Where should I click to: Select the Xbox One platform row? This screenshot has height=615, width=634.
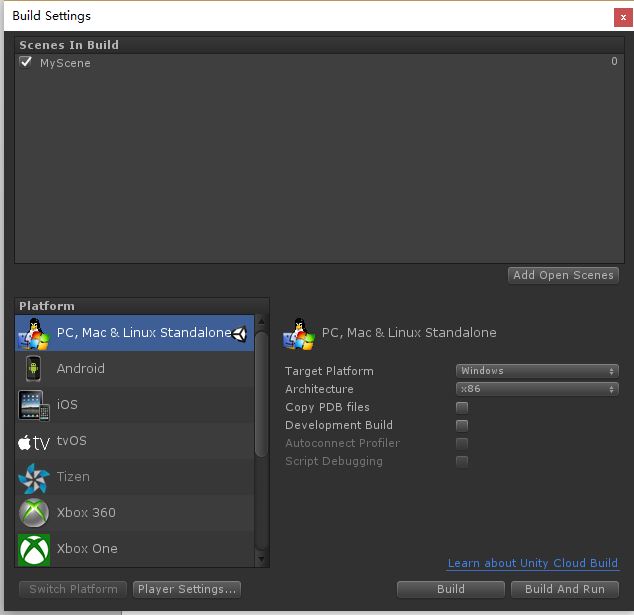point(134,549)
